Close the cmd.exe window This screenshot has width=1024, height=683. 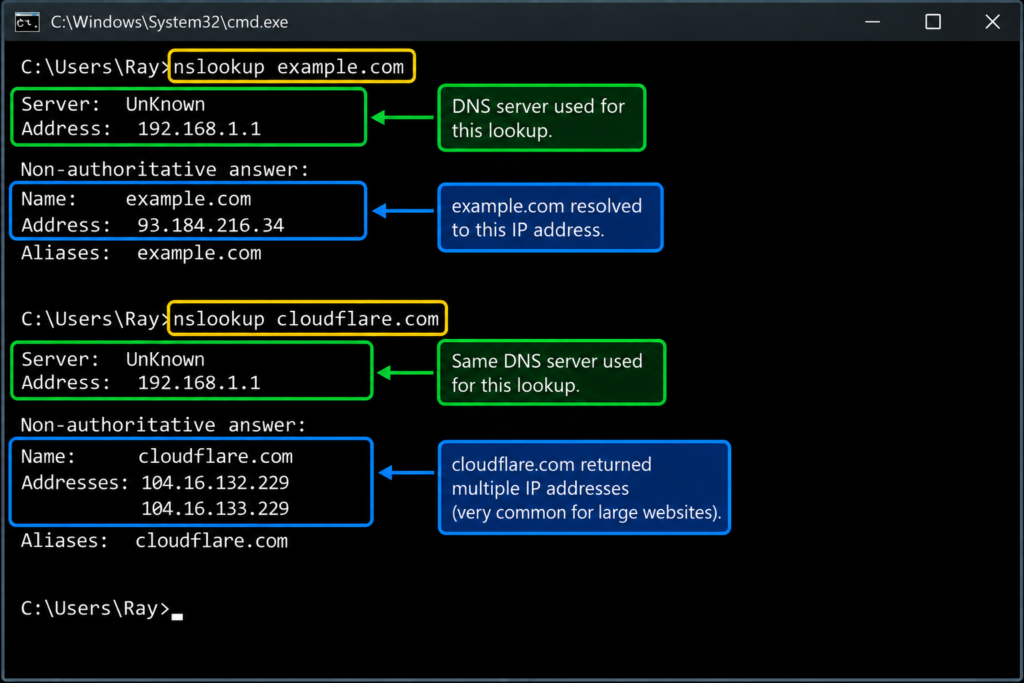pyautogui.click(x=993, y=22)
